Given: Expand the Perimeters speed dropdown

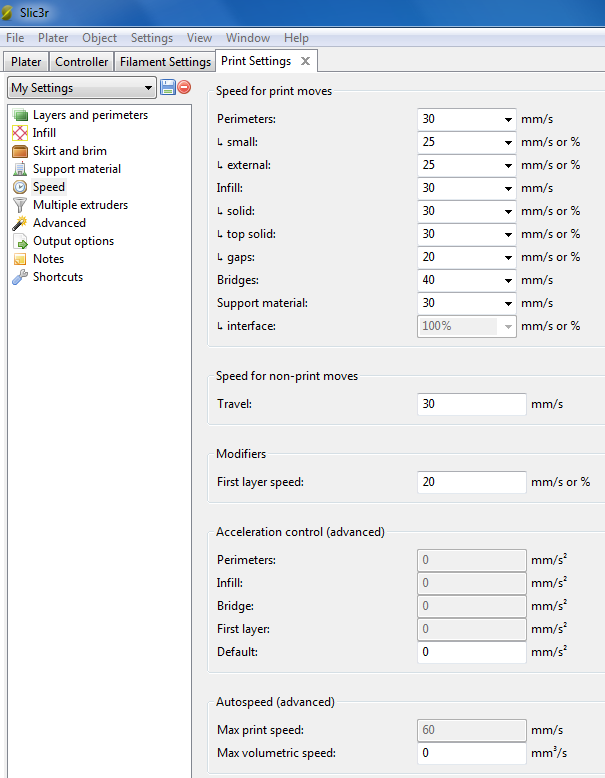Looking at the screenshot, I should click(508, 120).
